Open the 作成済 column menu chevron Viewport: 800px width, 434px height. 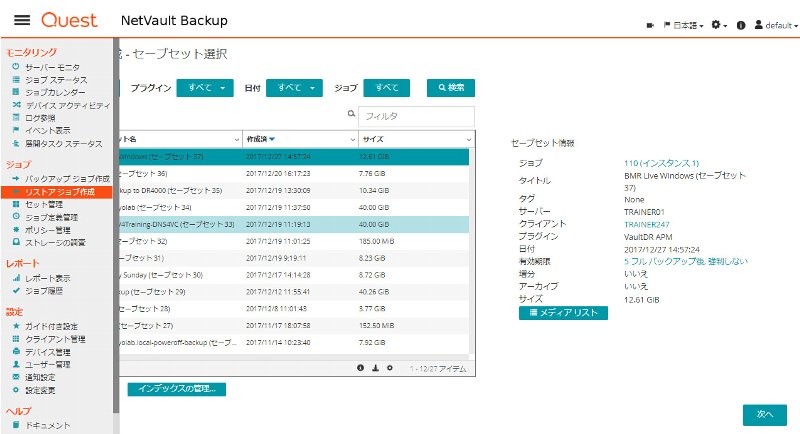pos(353,139)
